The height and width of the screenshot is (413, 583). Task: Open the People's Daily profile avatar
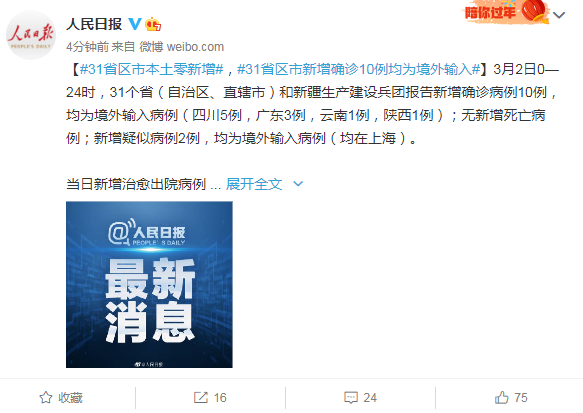click(x=31, y=35)
